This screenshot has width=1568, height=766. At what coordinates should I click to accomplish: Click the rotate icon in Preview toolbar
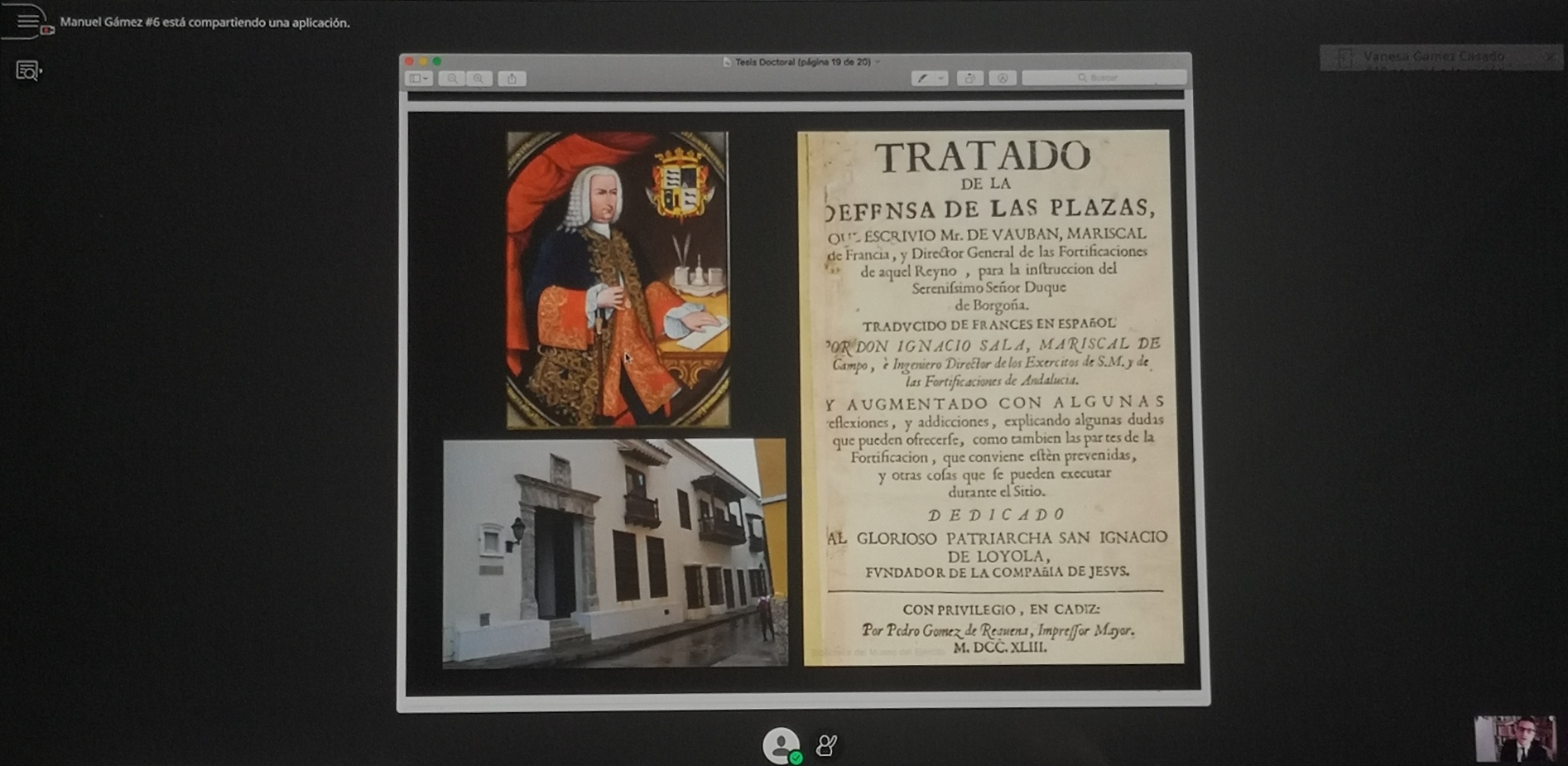pyautogui.click(x=969, y=78)
